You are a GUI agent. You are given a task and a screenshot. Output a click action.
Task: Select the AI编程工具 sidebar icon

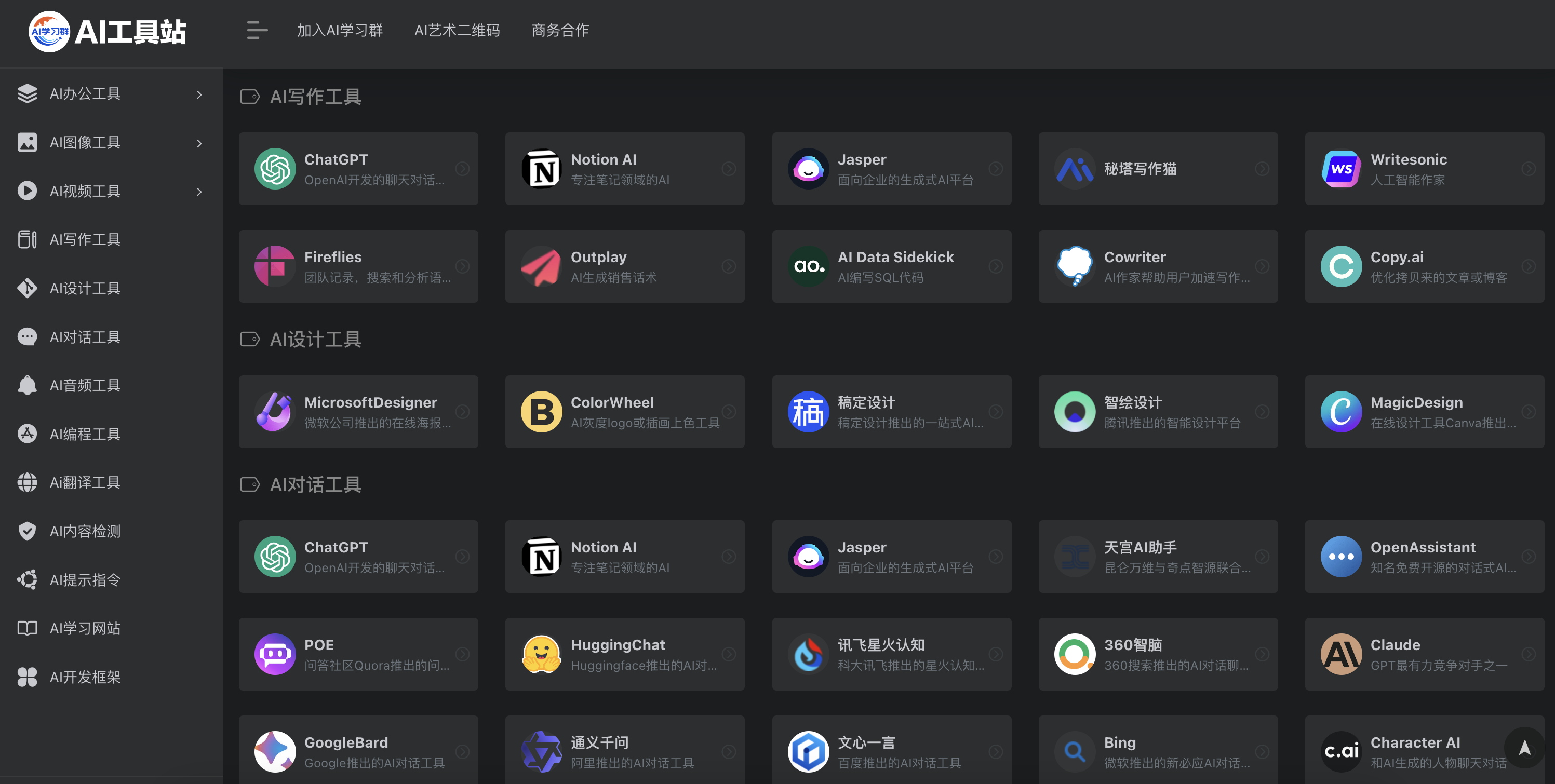click(26, 434)
